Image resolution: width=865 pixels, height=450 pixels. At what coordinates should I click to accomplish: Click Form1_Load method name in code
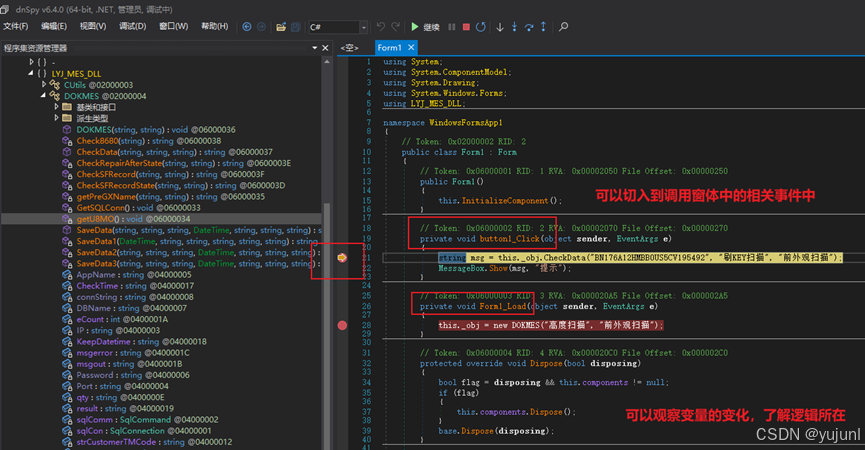[503, 306]
